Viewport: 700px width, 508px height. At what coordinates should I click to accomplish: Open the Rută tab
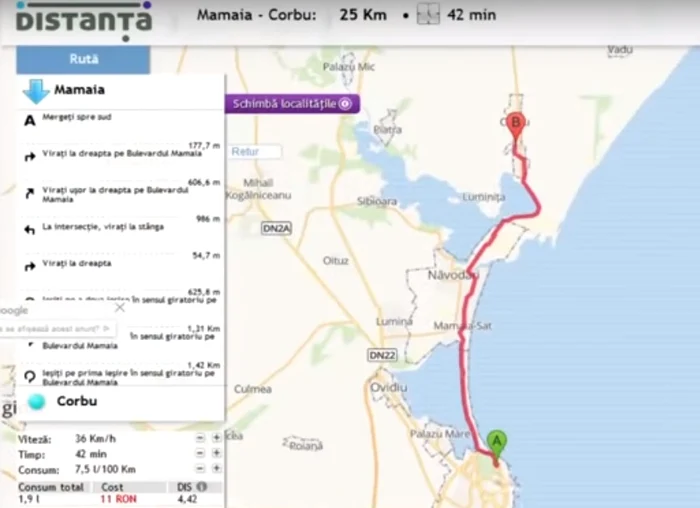point(83,59)
